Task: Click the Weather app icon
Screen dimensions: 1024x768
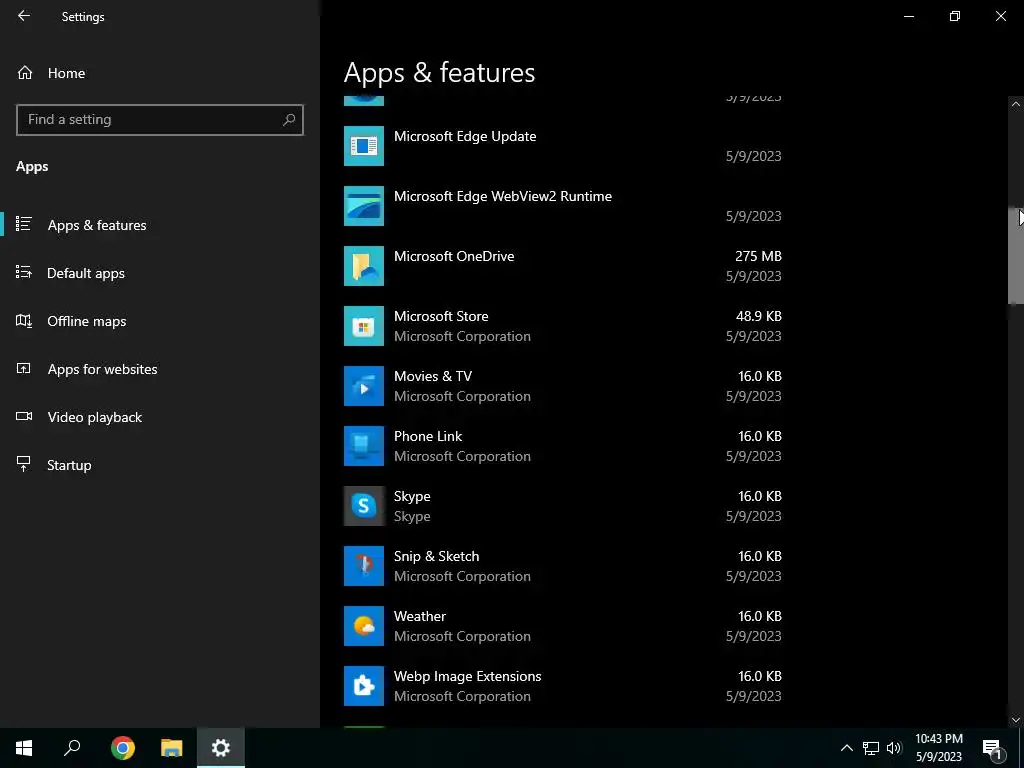Action: click(364, 626)
